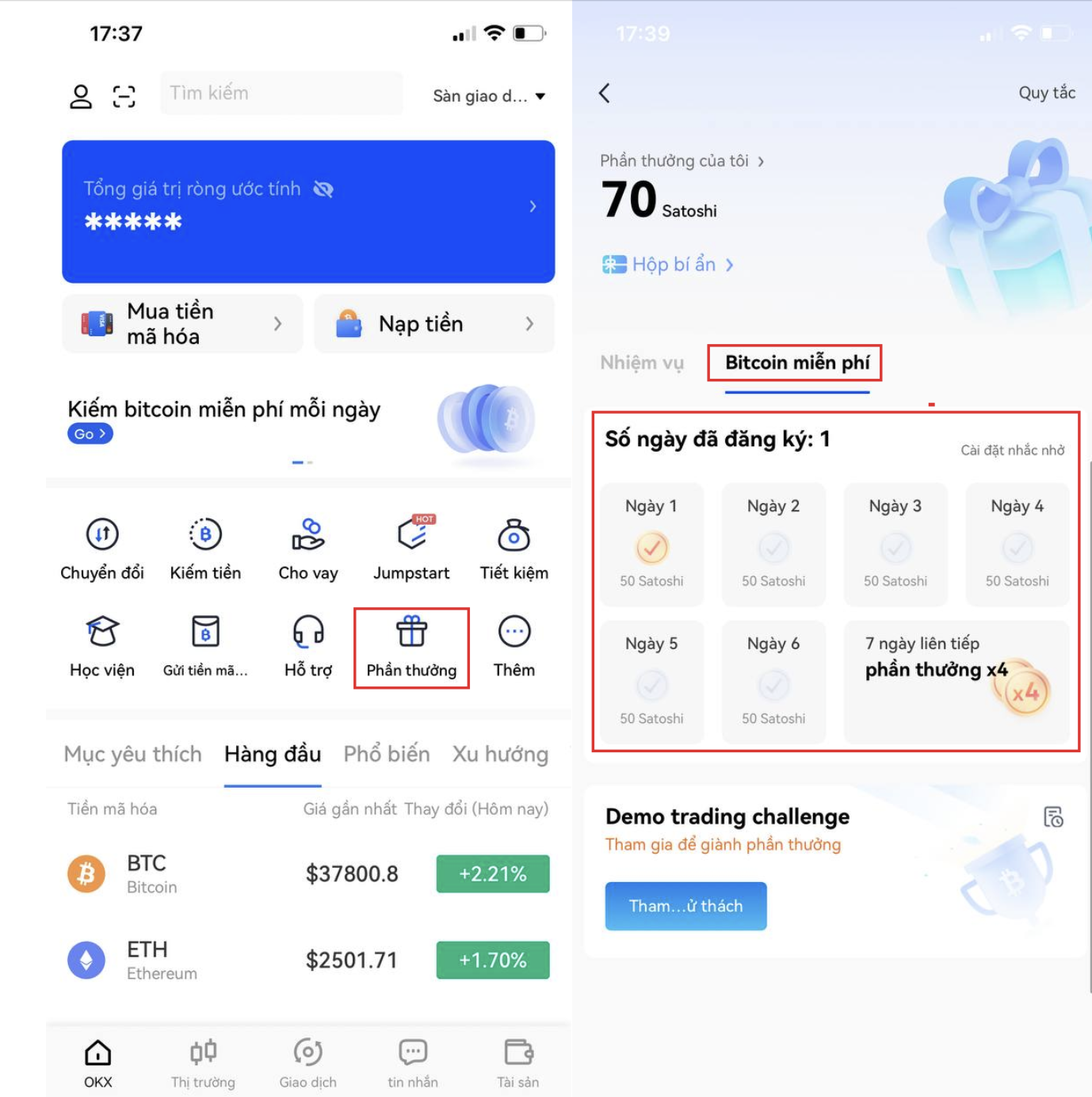Open the Phần thưởng gift icon
Viewport: 1092px width, 1097px height.
(411, 632)
